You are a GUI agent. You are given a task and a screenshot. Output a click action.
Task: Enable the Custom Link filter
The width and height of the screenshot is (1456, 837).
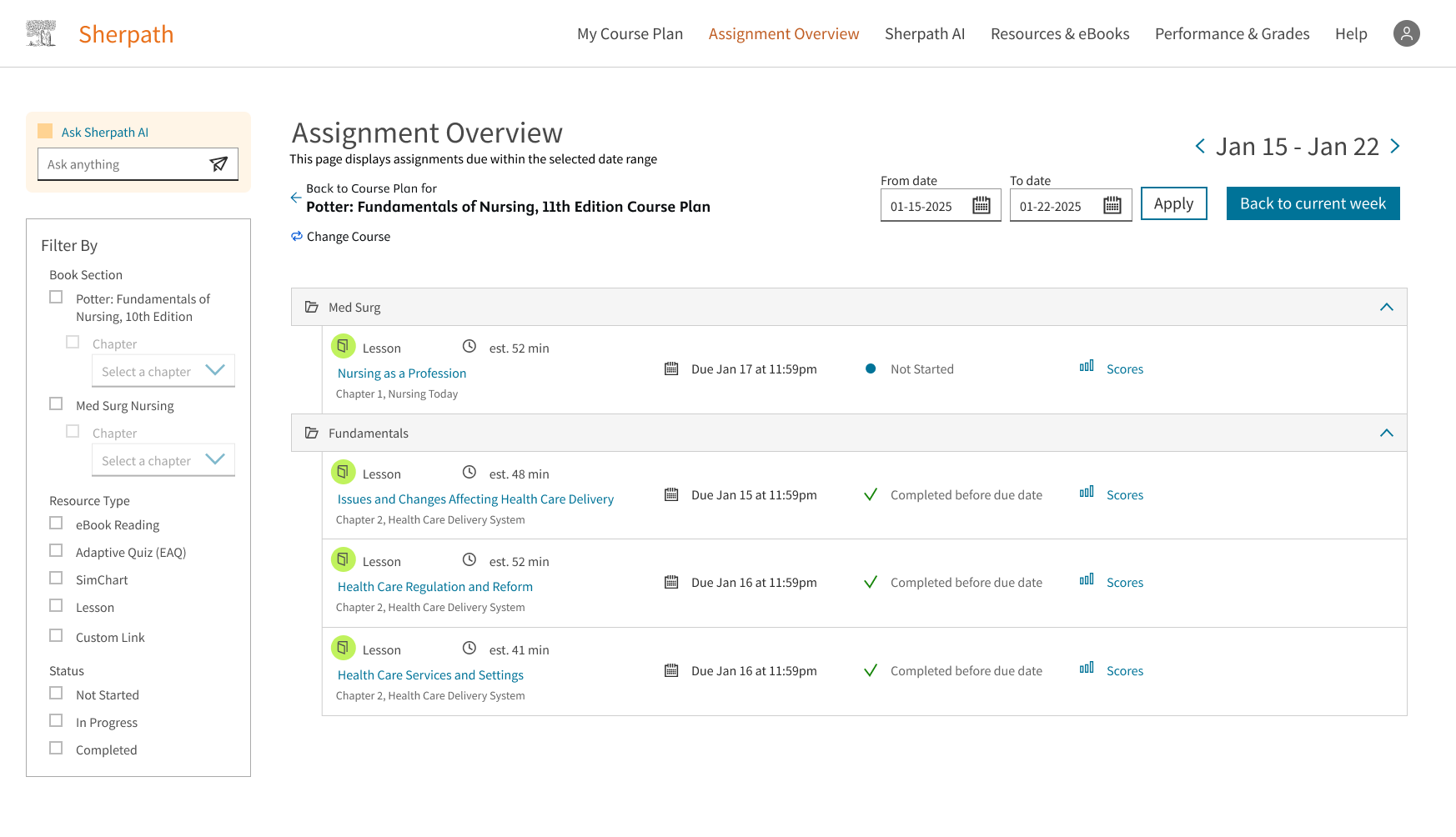click(56, 635)
